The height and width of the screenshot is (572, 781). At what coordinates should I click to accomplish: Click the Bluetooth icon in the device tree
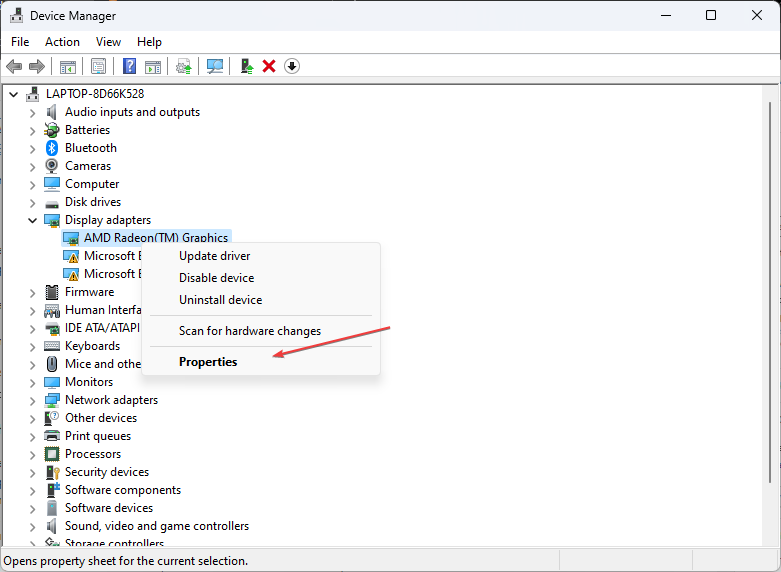tap(52, 148)
